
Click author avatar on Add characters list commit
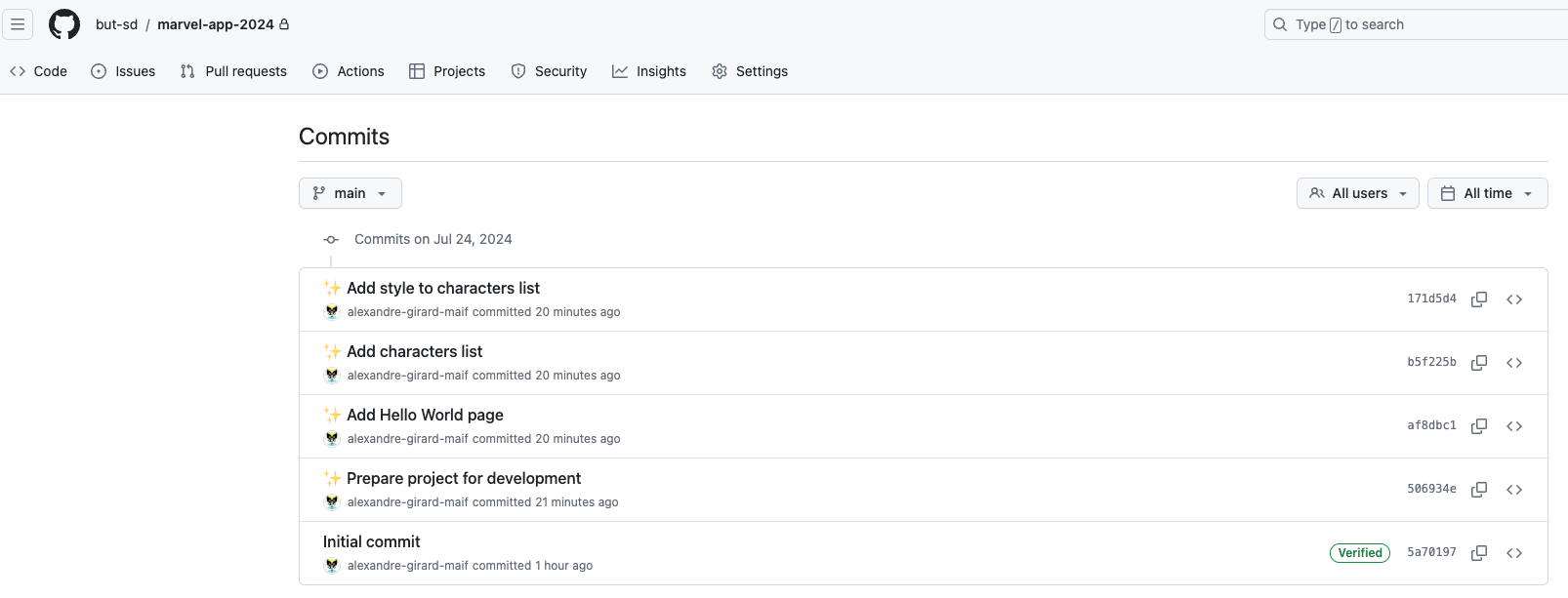[x=332, y=376]
